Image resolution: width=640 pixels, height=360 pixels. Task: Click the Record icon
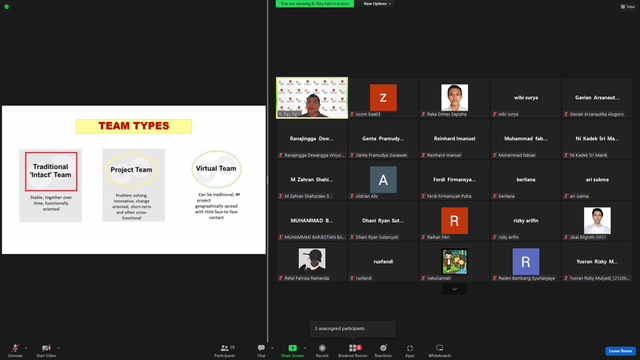click(322, 348)
